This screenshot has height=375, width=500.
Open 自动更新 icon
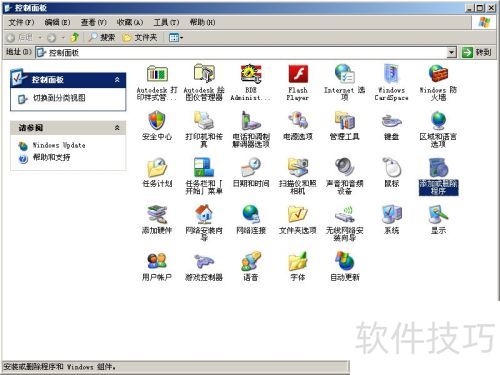coord(345,261)
